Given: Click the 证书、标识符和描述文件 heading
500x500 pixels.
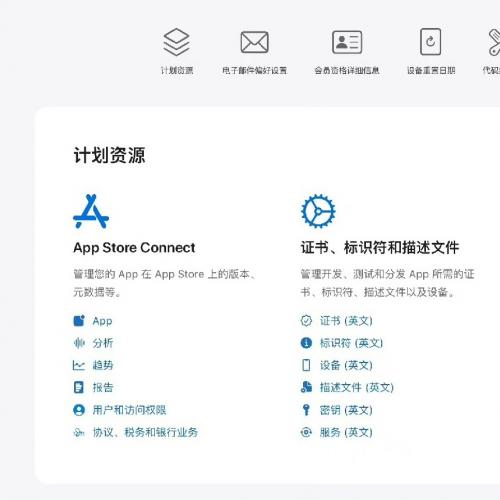Looking at the screenshot, I should [380, 248].
